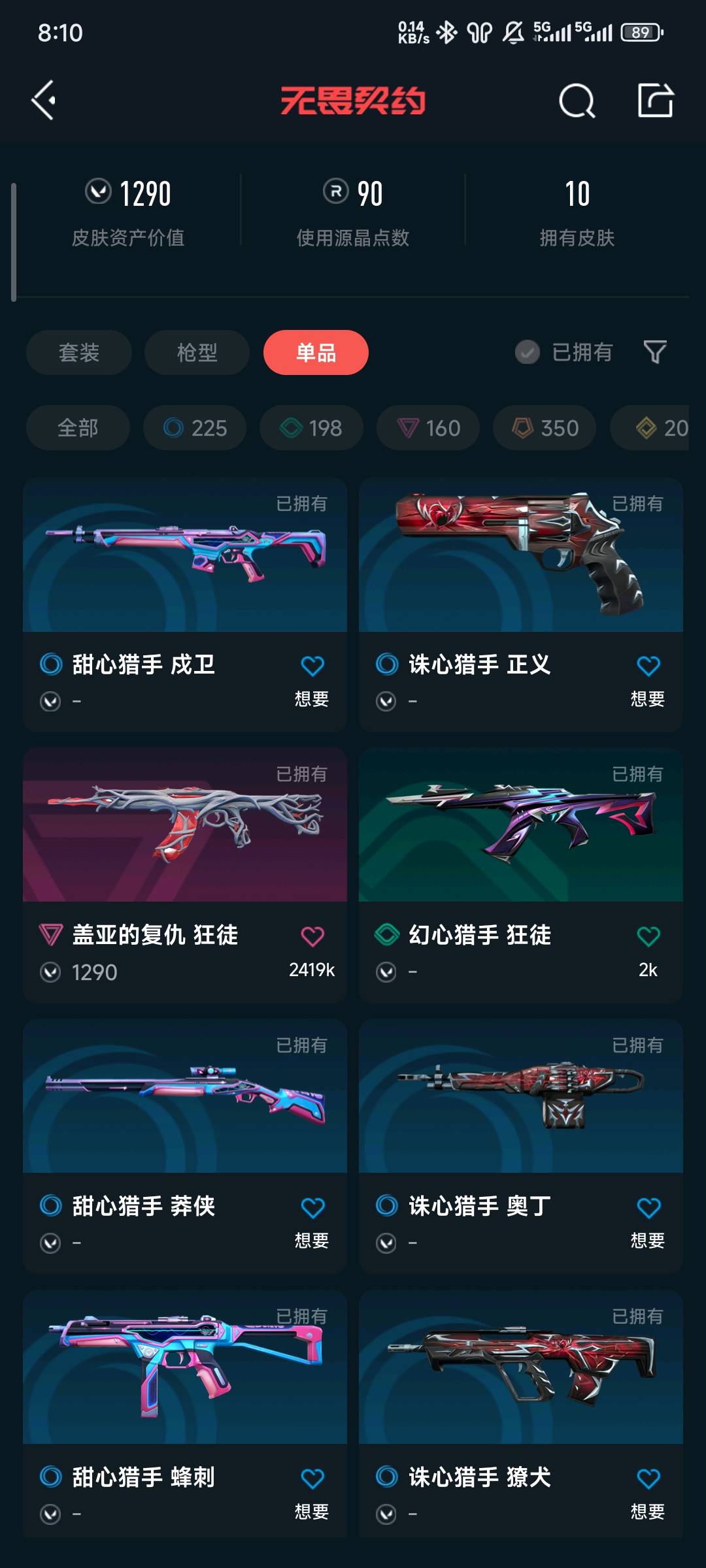
Task: Select the 单品 tab
Action: (316, 352)
